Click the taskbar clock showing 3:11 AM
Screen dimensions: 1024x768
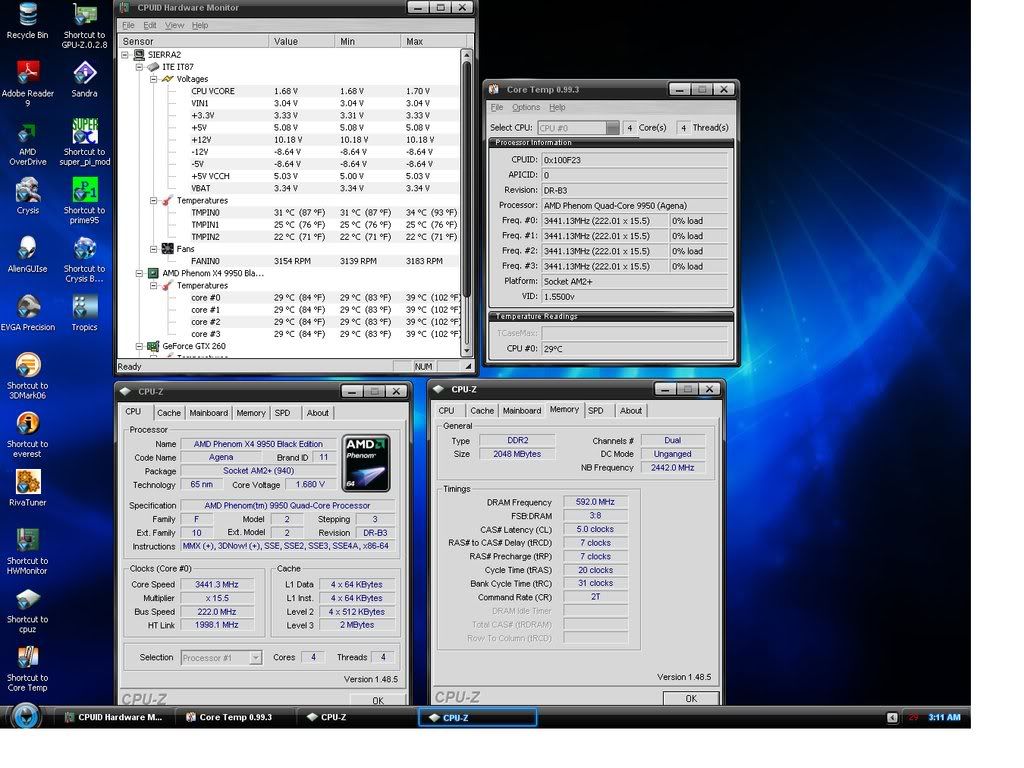[944, 717]
